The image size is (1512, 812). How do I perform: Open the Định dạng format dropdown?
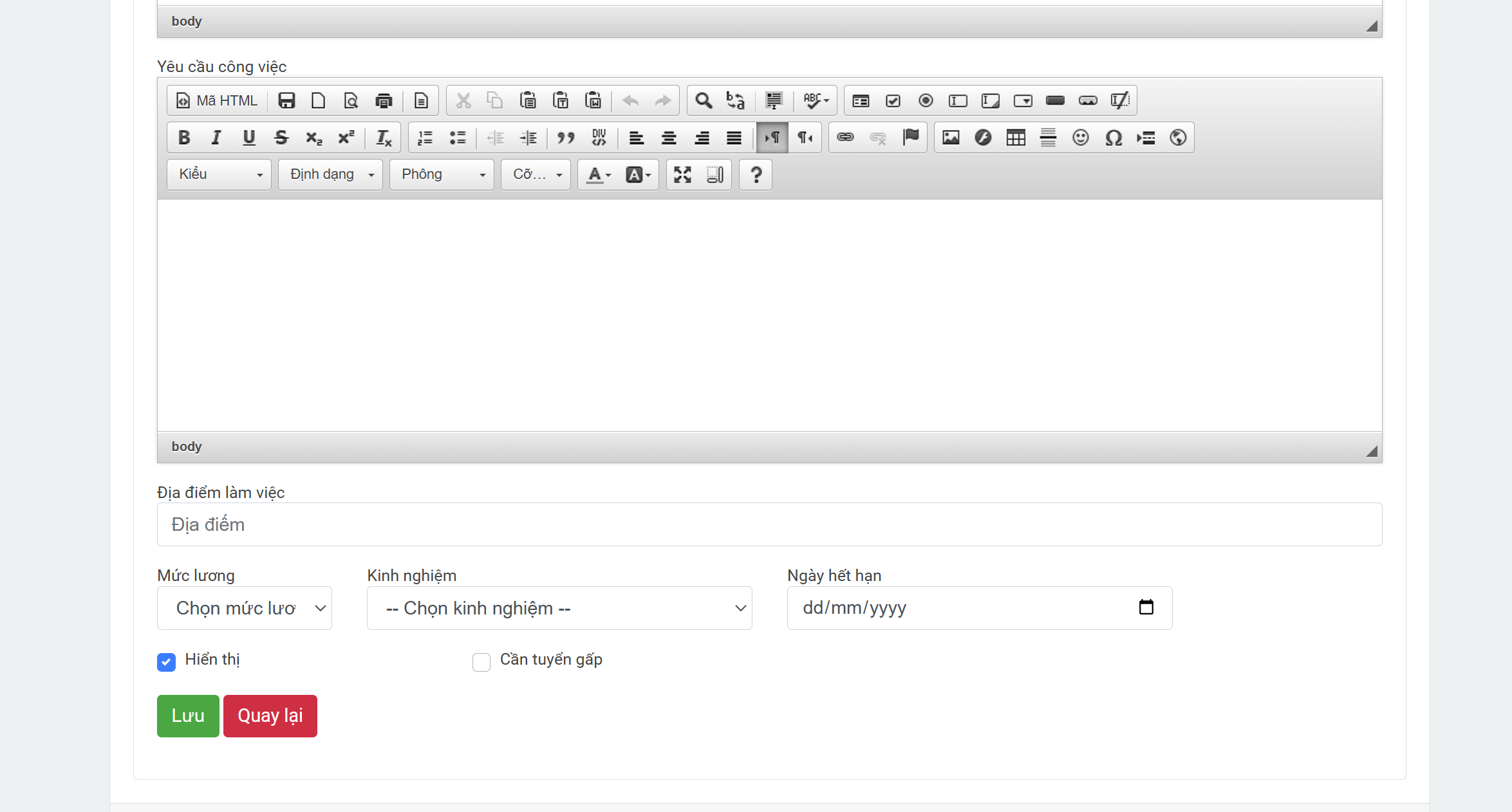(x=330, y=175)
